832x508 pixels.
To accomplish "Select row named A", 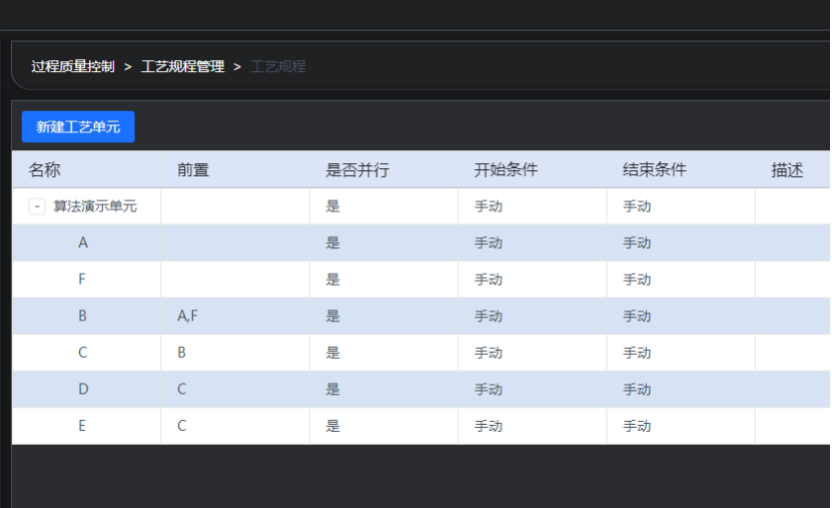I will click(83, 243).
